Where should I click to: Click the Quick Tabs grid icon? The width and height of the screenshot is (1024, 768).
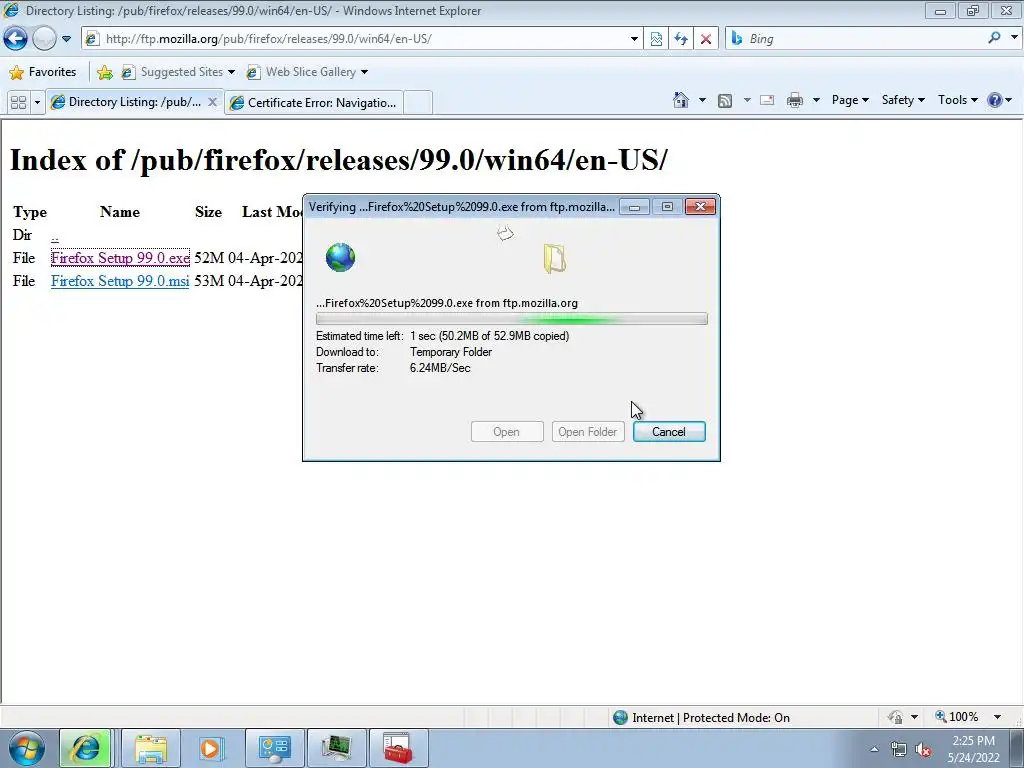click(18, 103)
